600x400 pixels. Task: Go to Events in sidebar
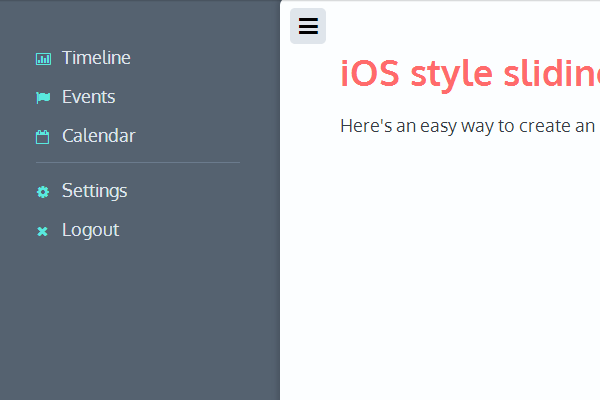coord(88,97)
